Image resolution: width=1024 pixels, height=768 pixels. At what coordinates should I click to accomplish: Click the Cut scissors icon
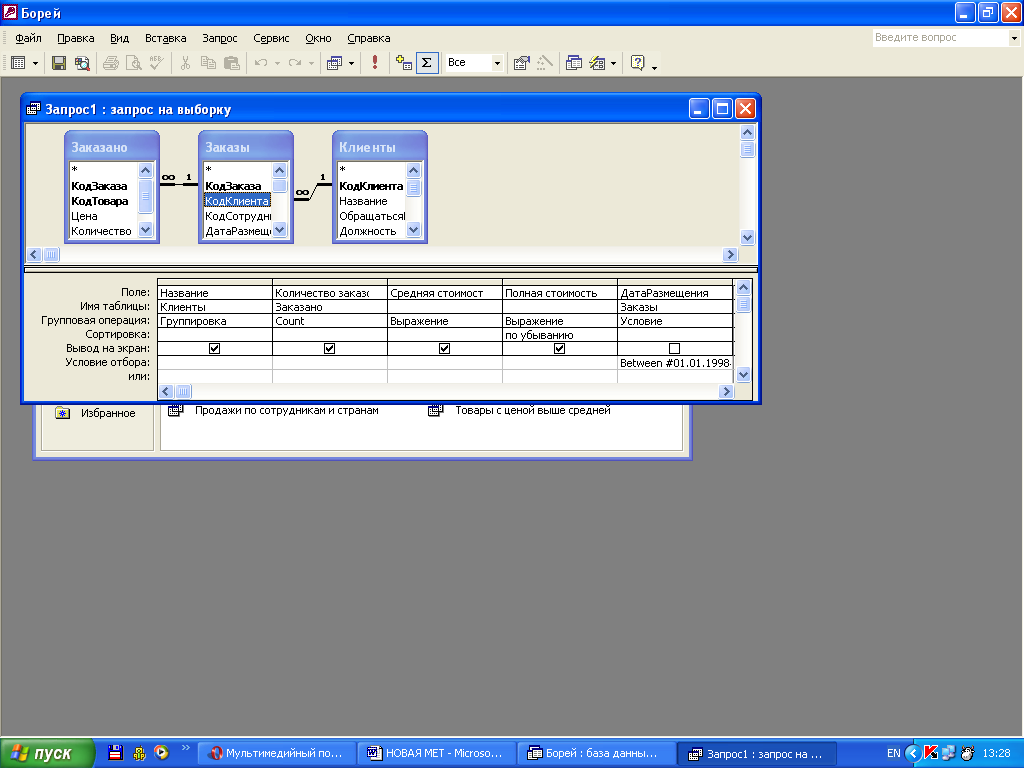tap(185, 63)
